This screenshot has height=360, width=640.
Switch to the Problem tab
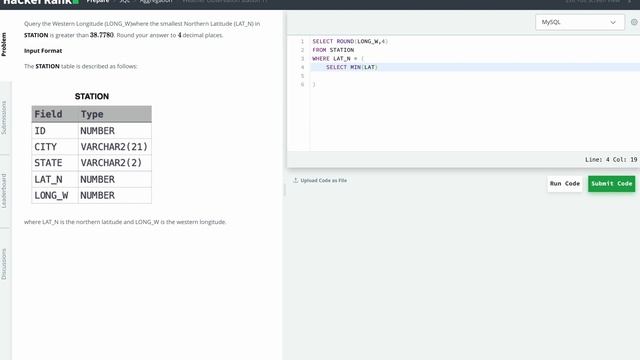pyautogui.click(x=4, y=44)
